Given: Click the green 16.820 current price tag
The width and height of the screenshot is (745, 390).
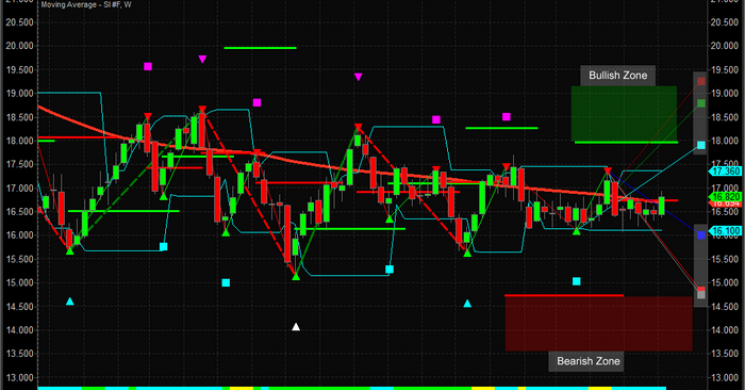Looking at the screenshot, I should tap(725, 197).
